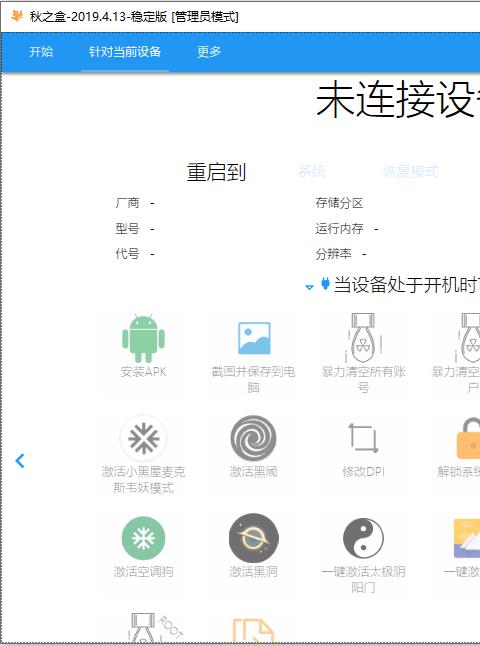
Task: Click the 系统 reboot button
Action: point(311,171)
